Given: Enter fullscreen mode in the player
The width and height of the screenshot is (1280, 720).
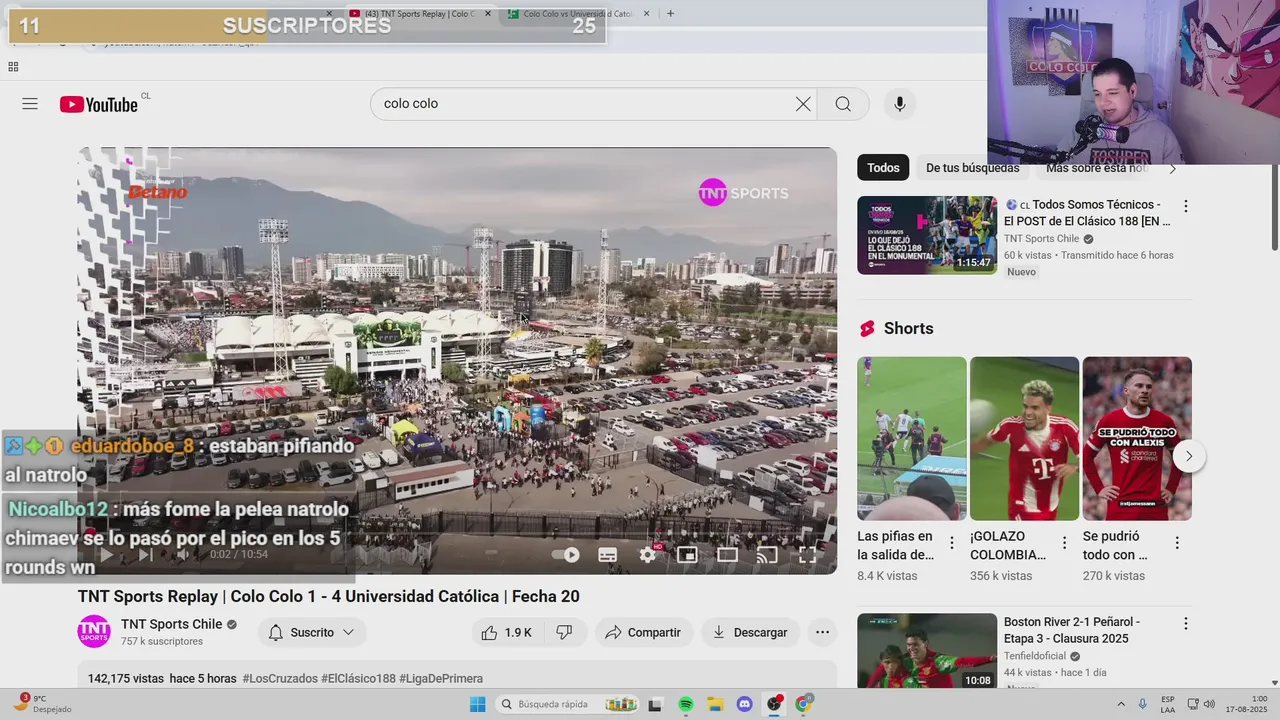Looking at the screenshot, I should click(807, 554).
